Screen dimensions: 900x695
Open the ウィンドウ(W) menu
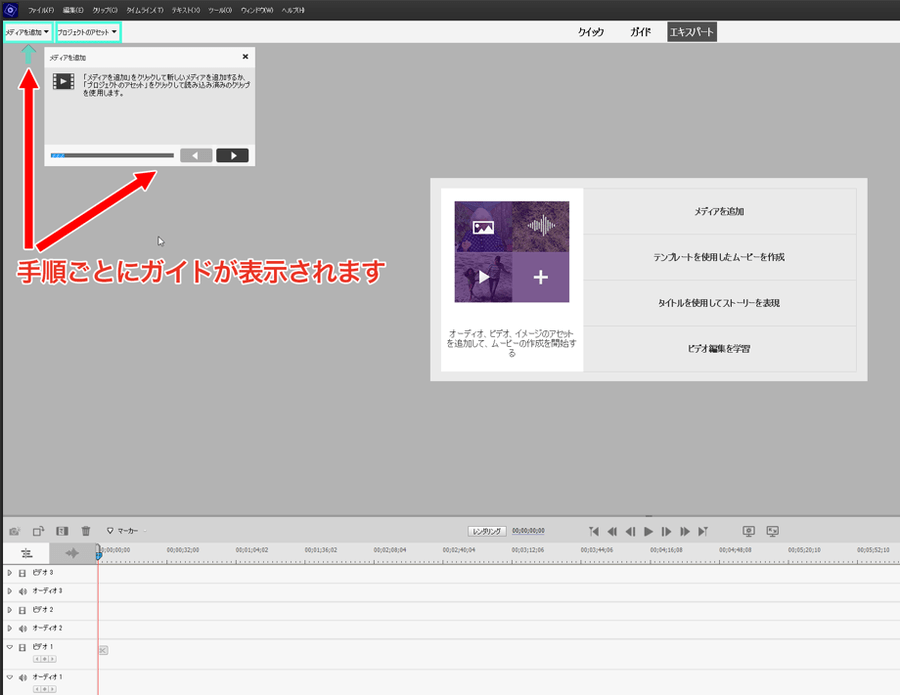point(257,10)
